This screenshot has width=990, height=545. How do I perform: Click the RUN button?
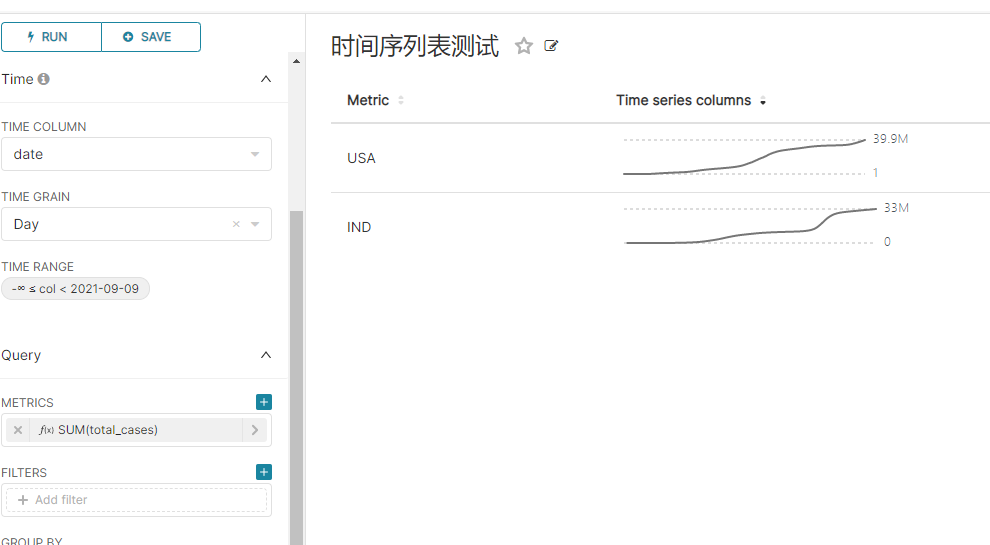[51, 37]
